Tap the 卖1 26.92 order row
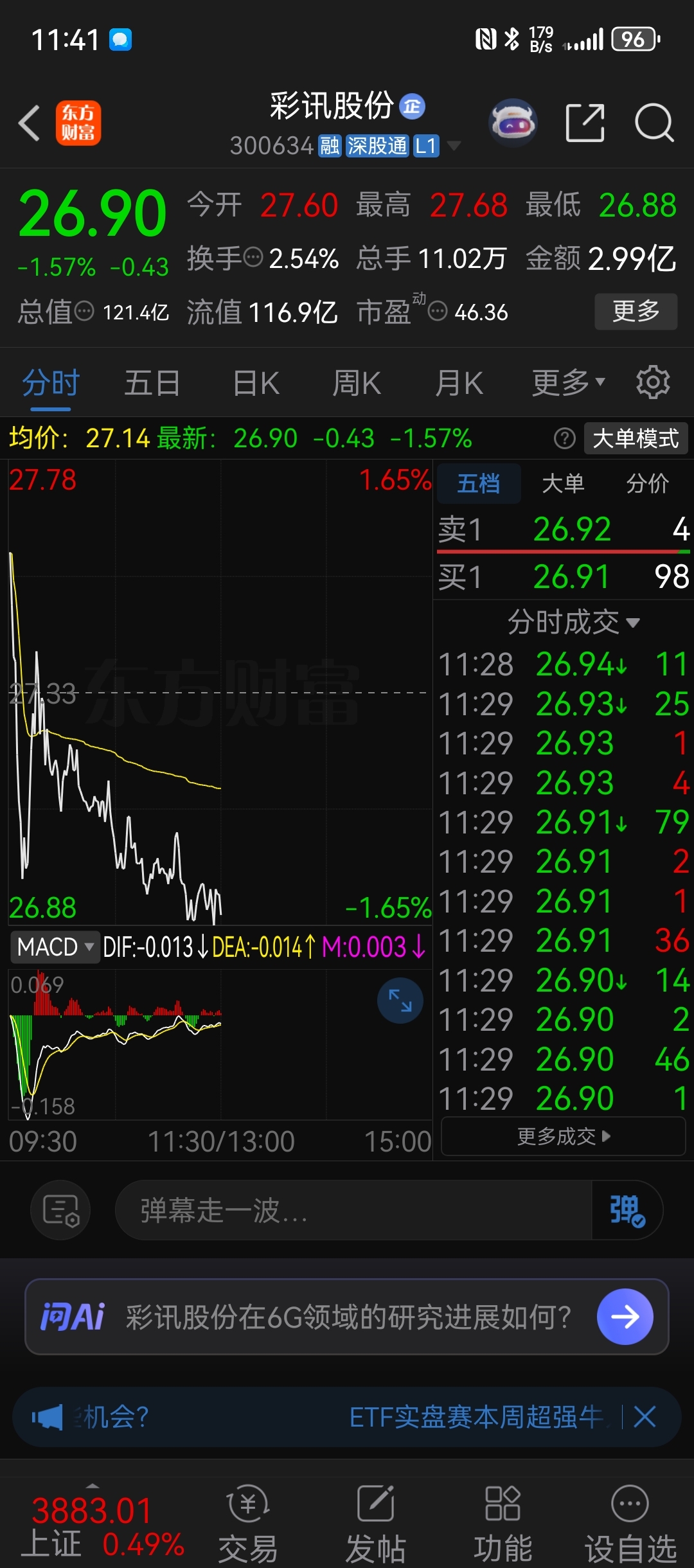Viewport: 694px width, 1568px height. 564,530
